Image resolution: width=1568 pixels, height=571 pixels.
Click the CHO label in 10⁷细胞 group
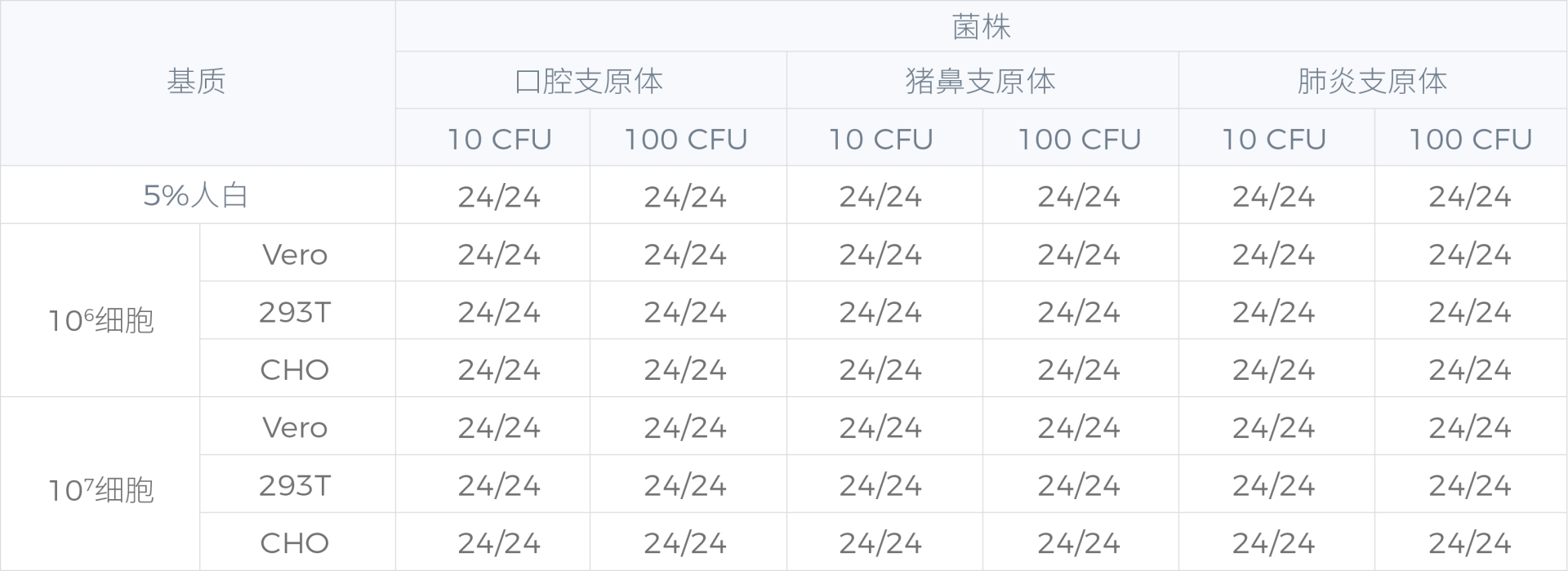point(295,543)
